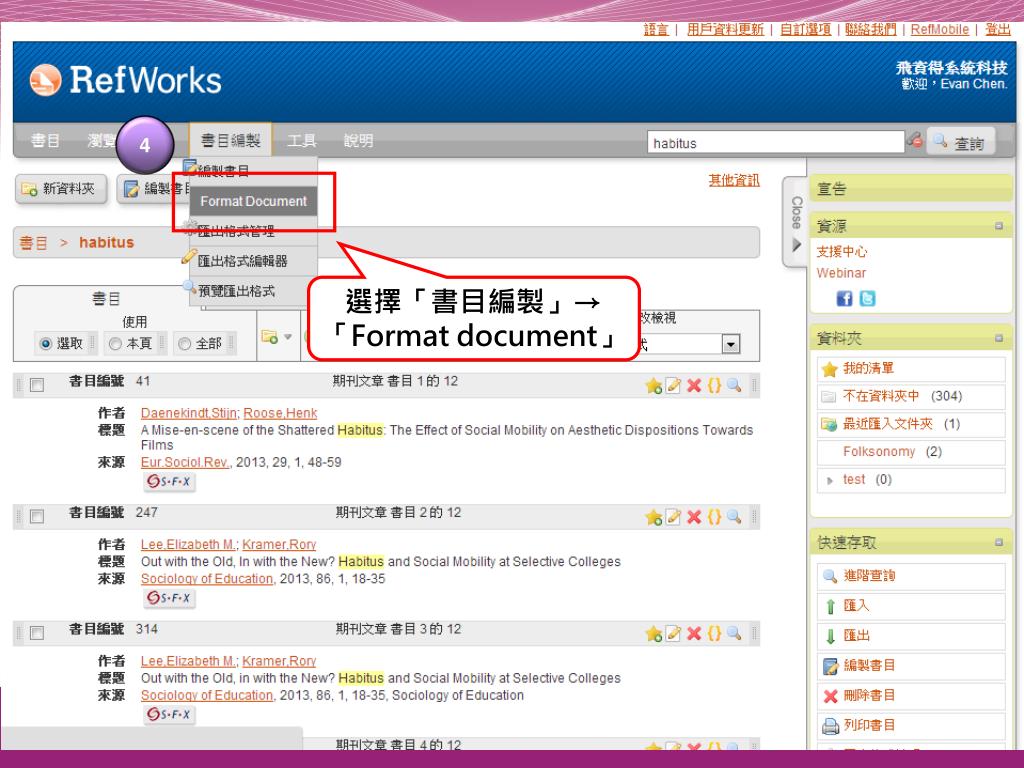Cite reference 314 curly braces icon
The width and height of the screenshot is (1024, 768).
[714, 633]
